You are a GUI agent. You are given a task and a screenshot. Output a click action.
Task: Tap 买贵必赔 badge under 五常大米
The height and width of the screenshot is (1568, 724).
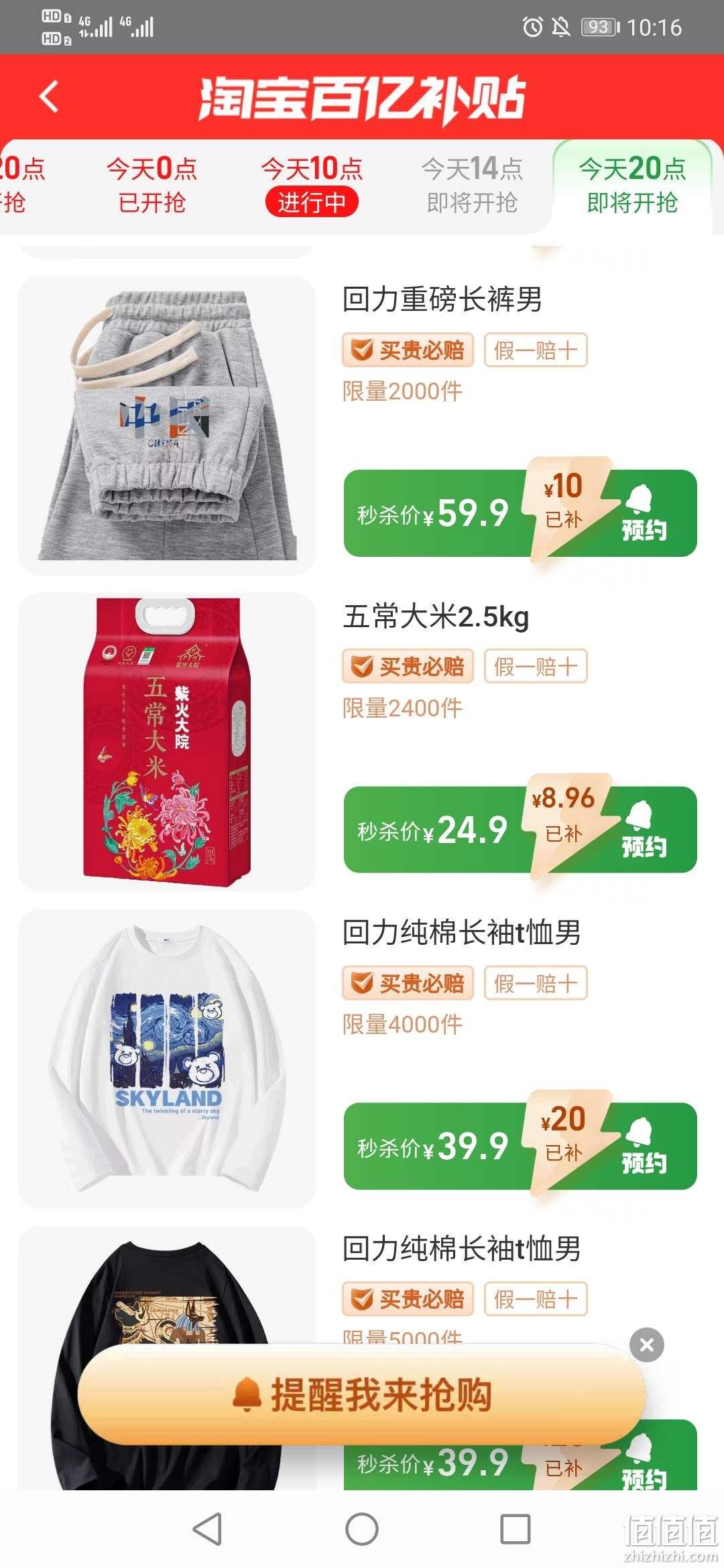pos(408,666)
